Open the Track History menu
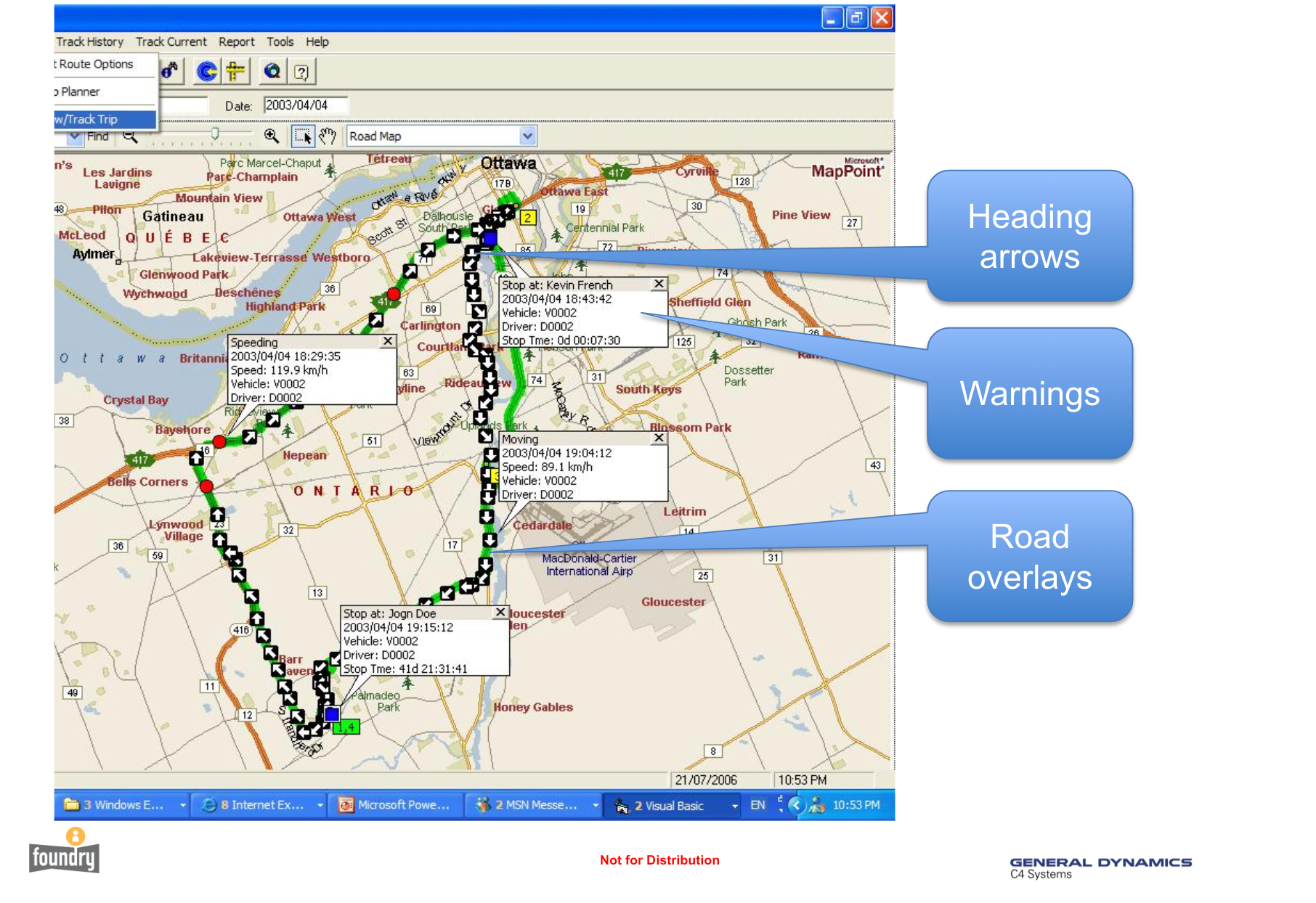Screen dimensions: 1316x903 pos(89,41)
